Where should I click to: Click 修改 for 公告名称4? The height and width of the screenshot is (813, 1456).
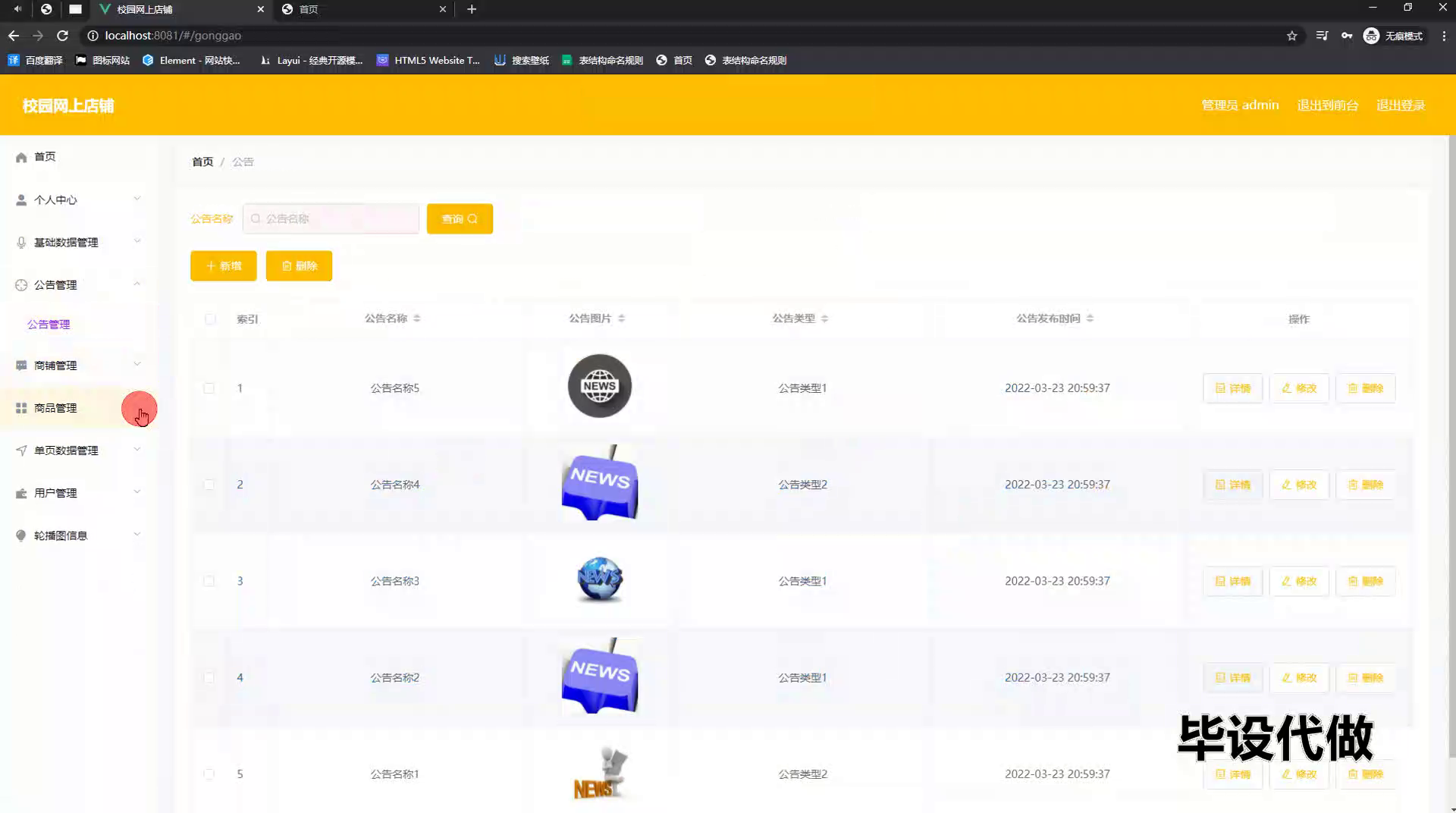[1299, 485]
